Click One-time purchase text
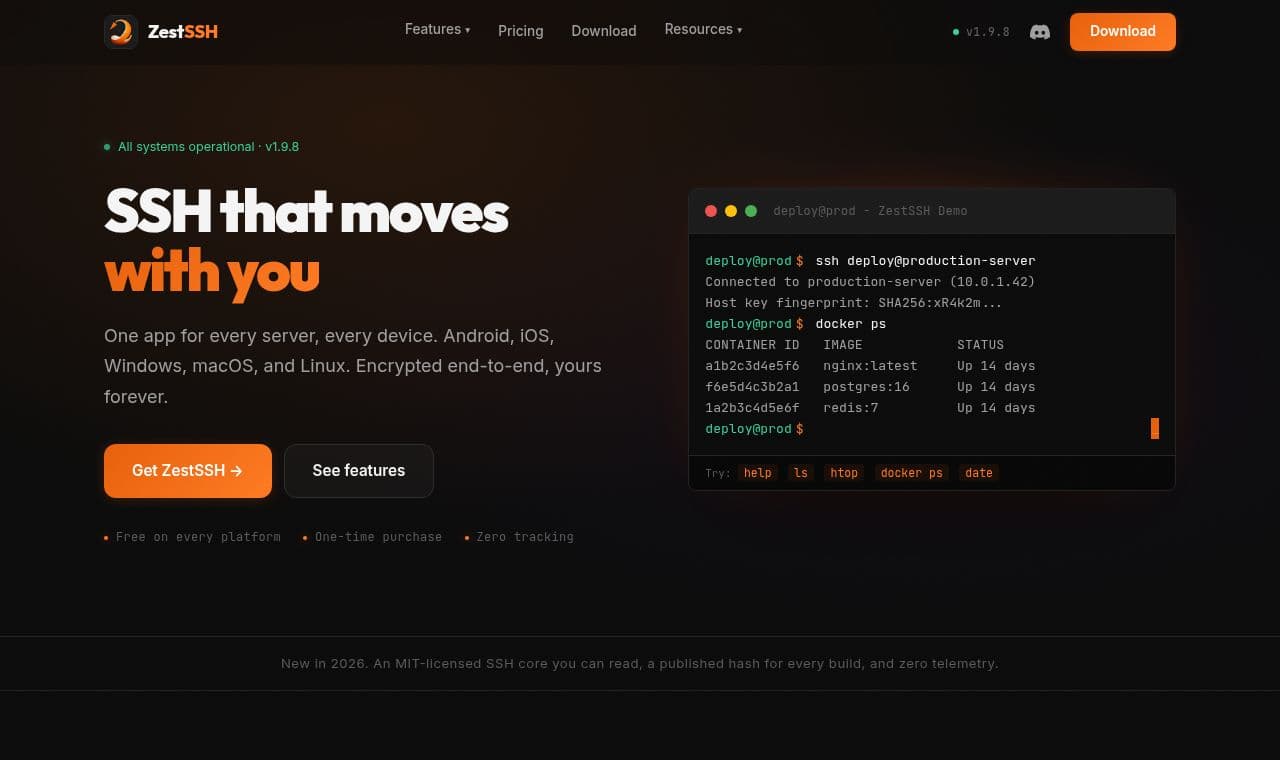The image size is (1280, 760). tap(378, 537)
